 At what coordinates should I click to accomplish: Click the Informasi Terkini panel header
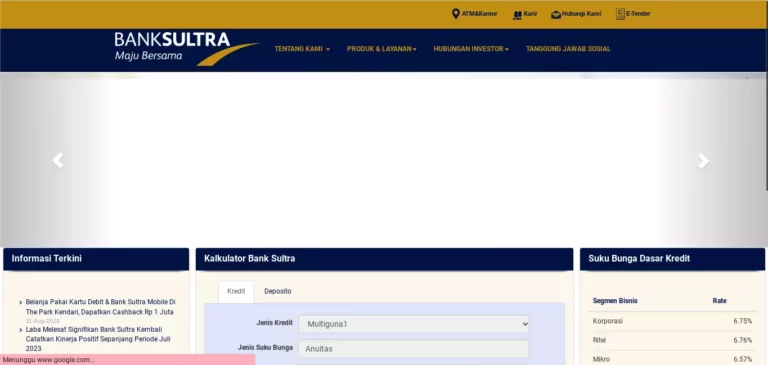(x=96, y=259)
